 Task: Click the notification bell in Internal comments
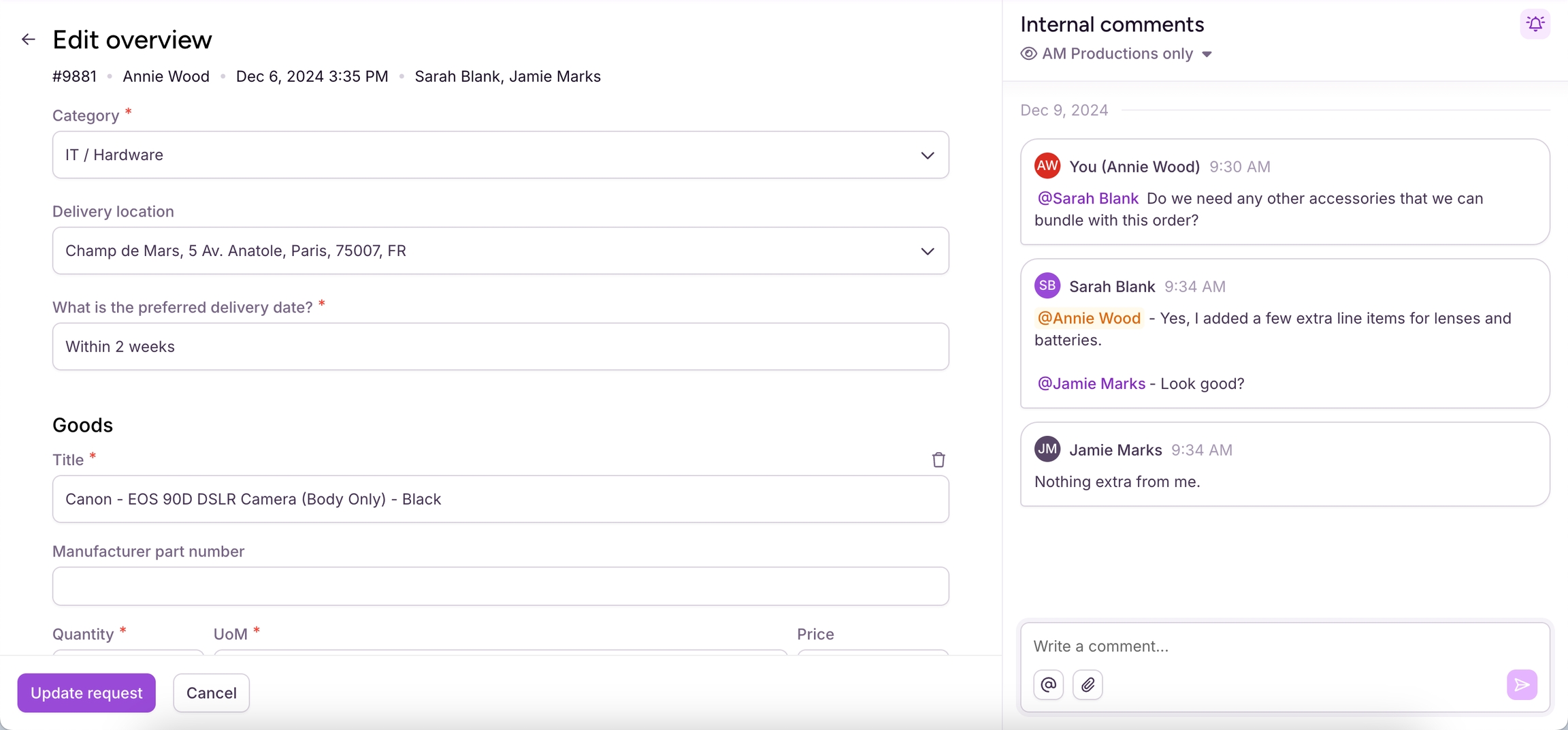pos(1535,25)
